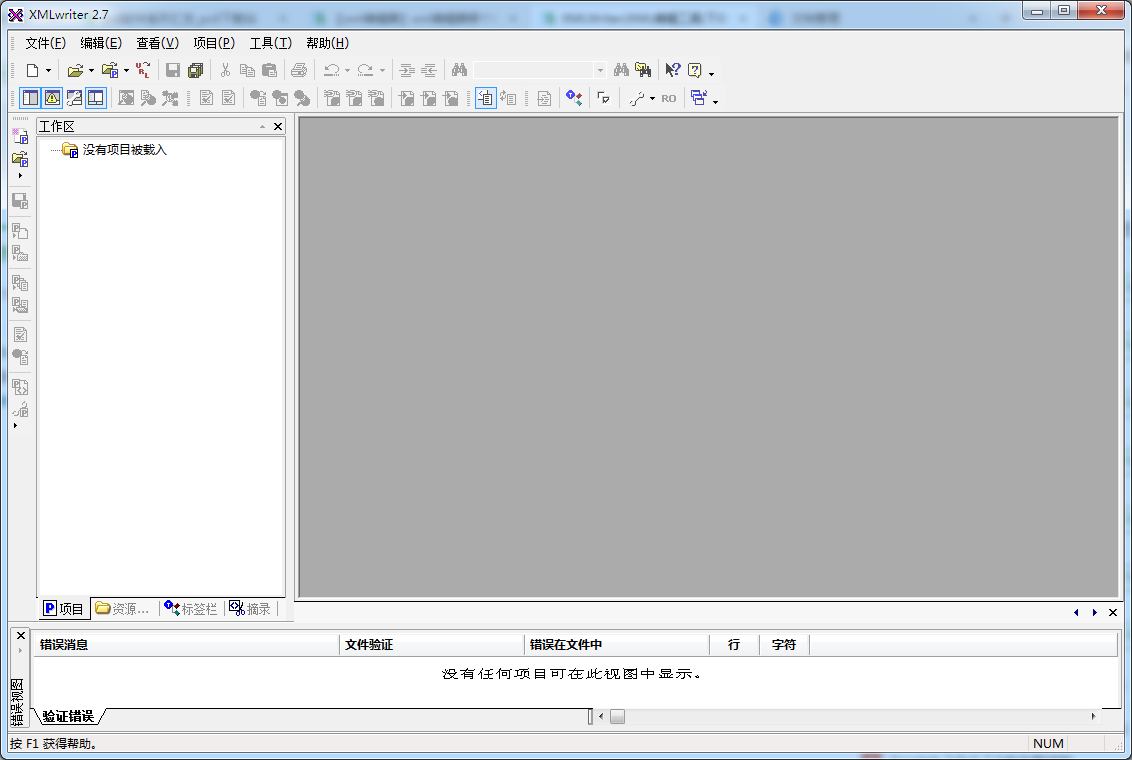Expand the redo history dropdown arrow
Screen dimensions: 1132x760
coord(383,71)
